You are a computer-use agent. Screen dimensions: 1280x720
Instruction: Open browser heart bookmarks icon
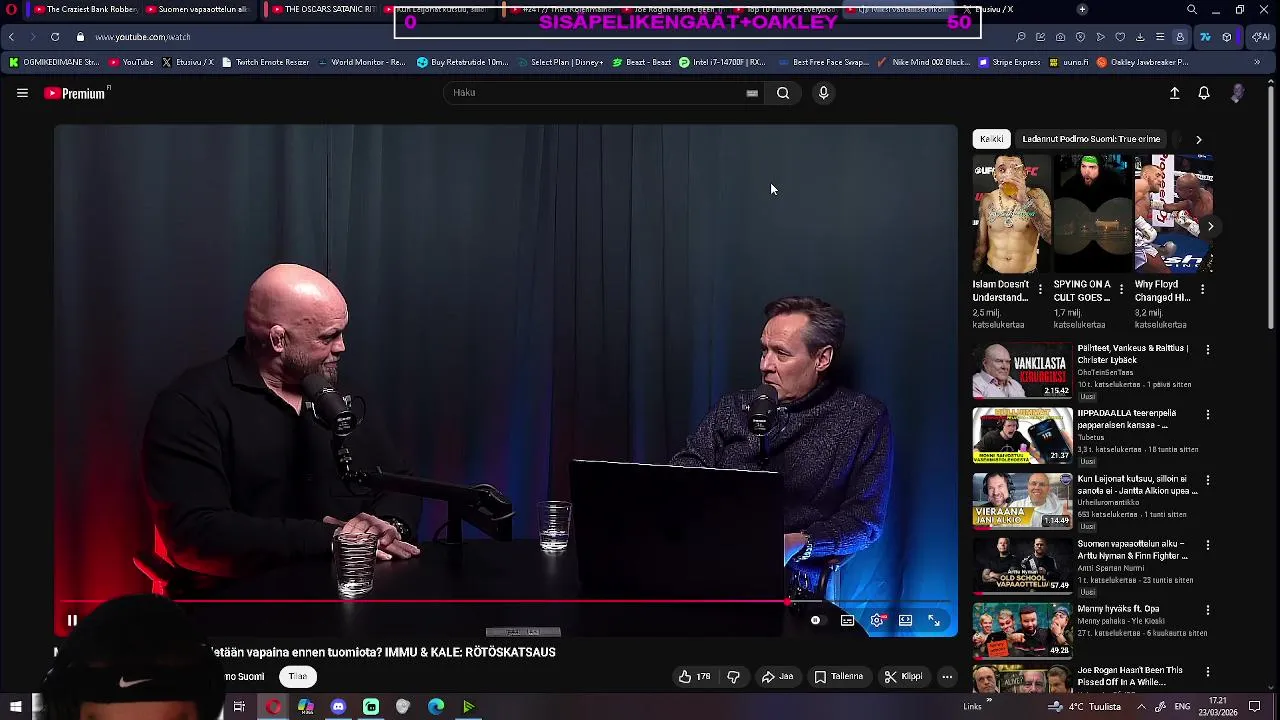click(1120, 37)
